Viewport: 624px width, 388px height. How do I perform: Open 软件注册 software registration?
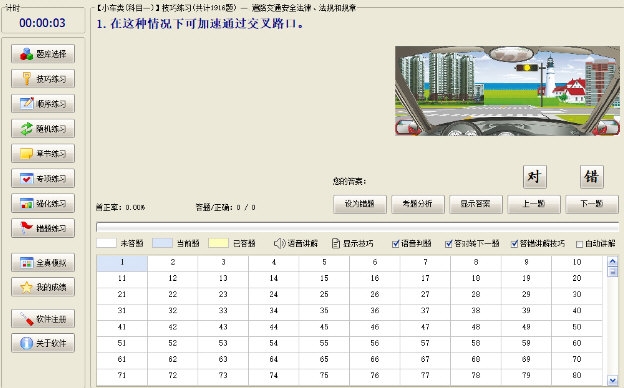(43, 319)
